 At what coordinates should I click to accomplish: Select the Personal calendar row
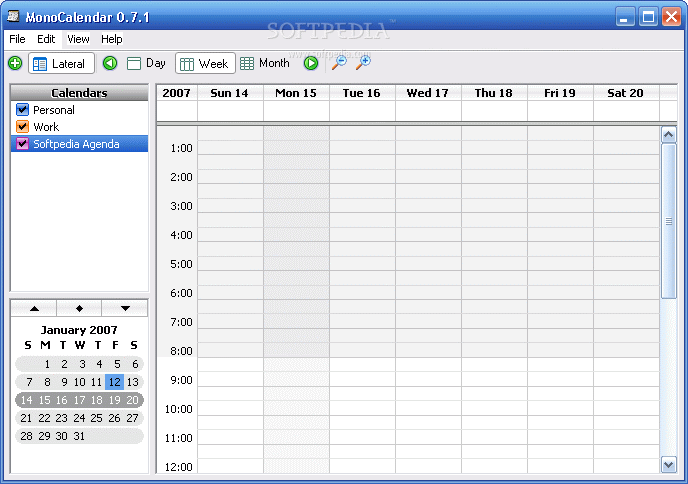click(x=79, y=110)
